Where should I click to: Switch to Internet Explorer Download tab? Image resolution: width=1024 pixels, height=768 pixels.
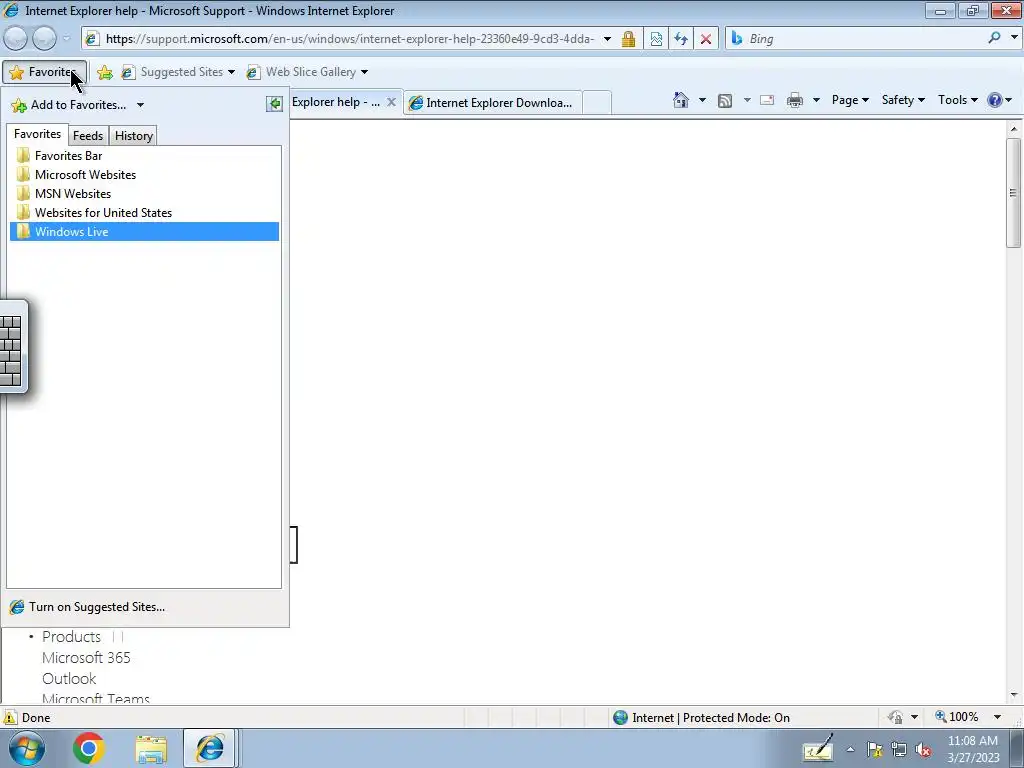coord(492,103)
